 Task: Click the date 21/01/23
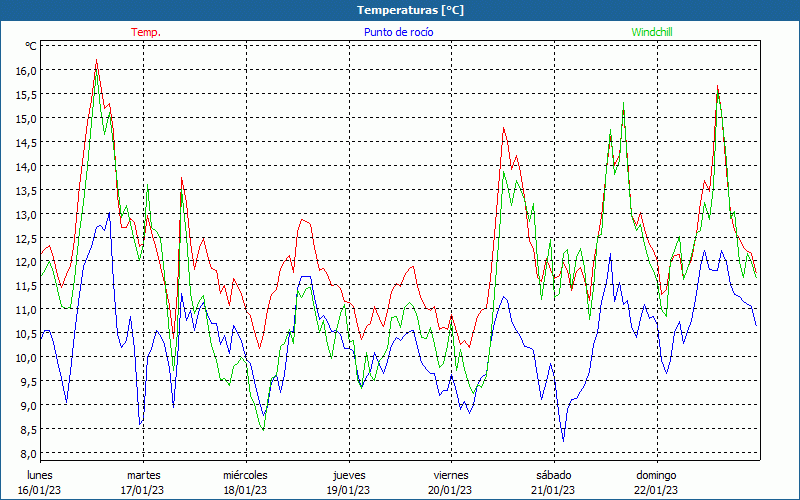click(x=553, y=490)
